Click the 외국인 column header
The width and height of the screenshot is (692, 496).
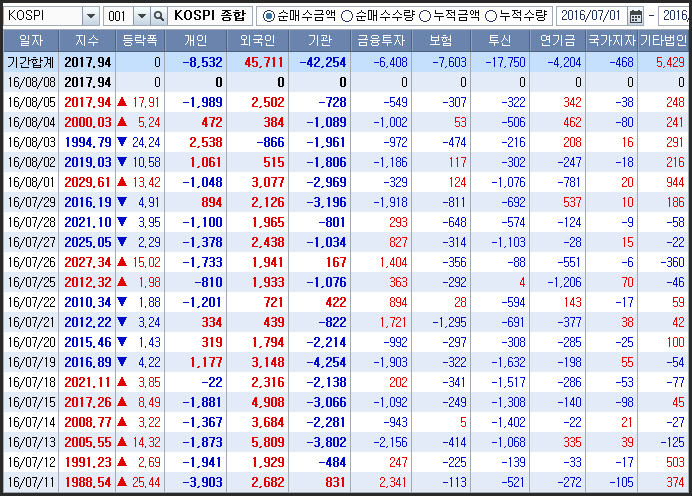[258, 41]
